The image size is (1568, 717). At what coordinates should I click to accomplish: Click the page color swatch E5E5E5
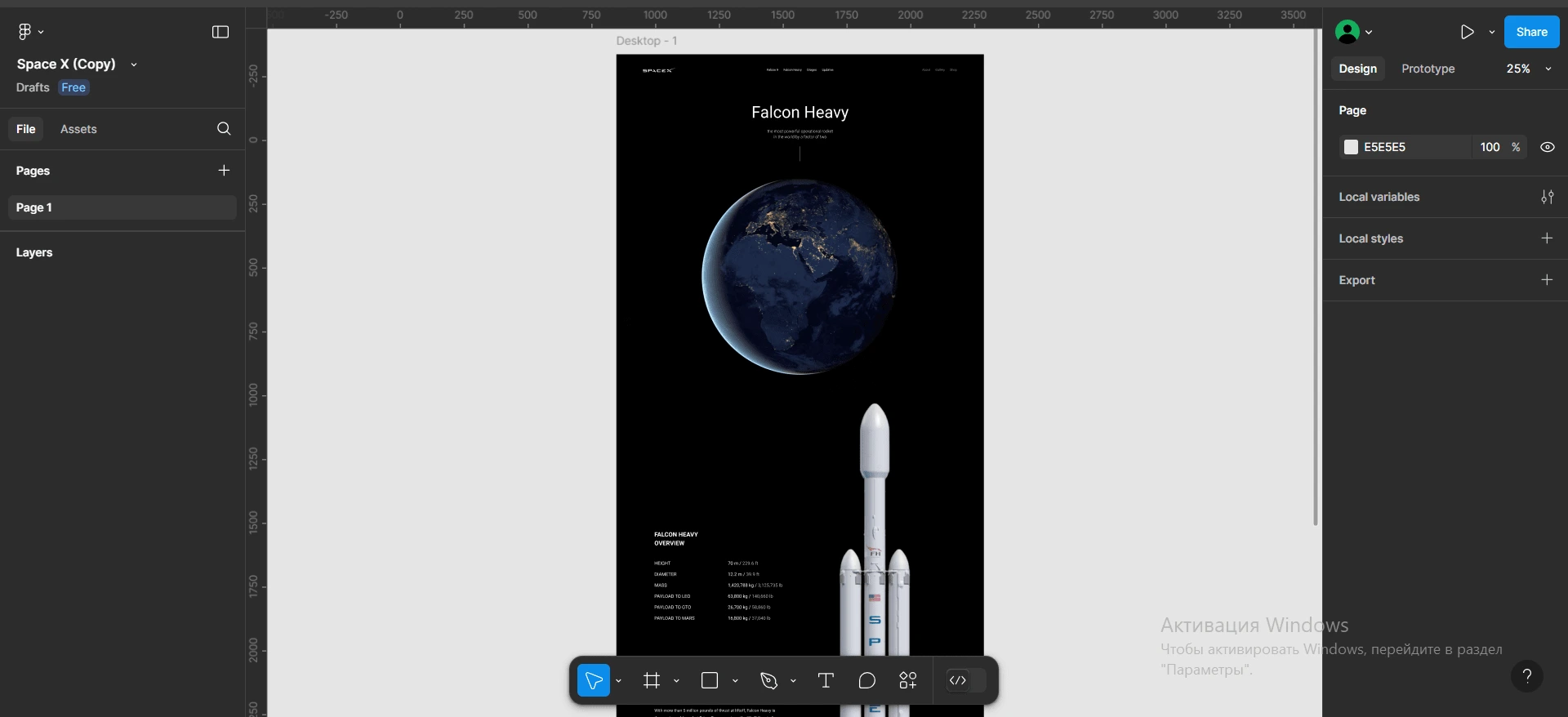point(1351,147)
